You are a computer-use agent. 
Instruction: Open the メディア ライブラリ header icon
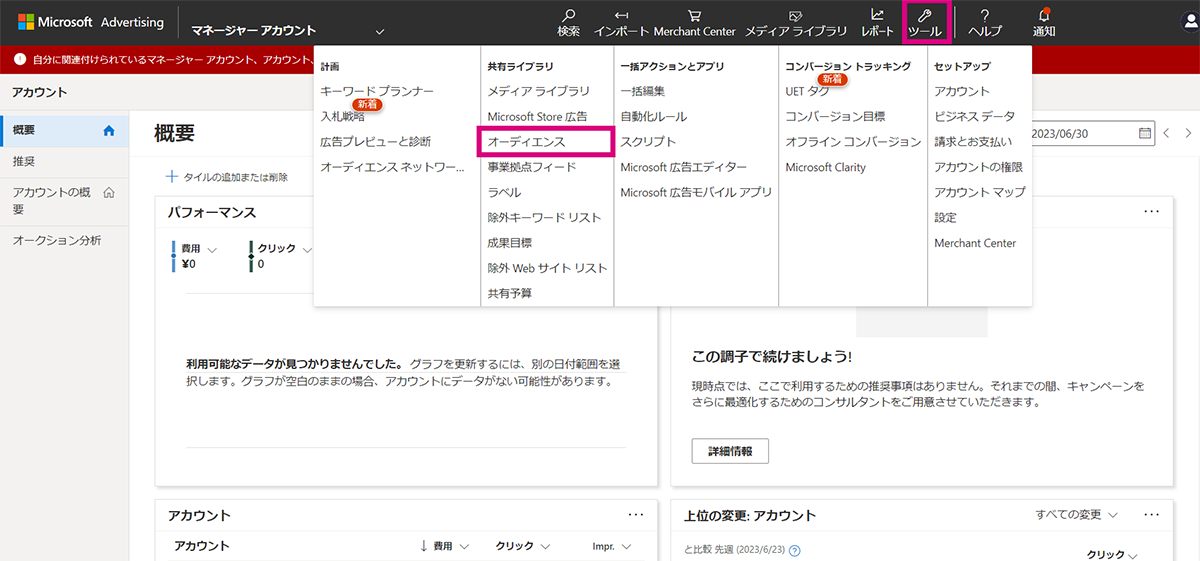(x=796, y=15)
